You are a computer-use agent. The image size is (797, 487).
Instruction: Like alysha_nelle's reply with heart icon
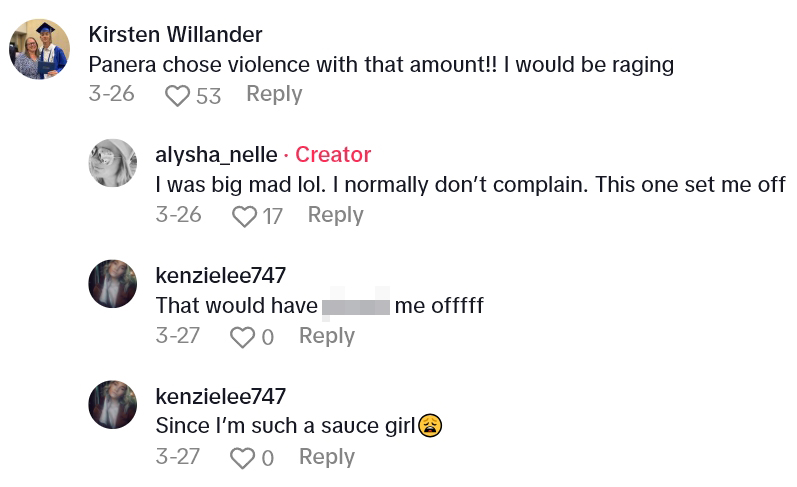244,216
